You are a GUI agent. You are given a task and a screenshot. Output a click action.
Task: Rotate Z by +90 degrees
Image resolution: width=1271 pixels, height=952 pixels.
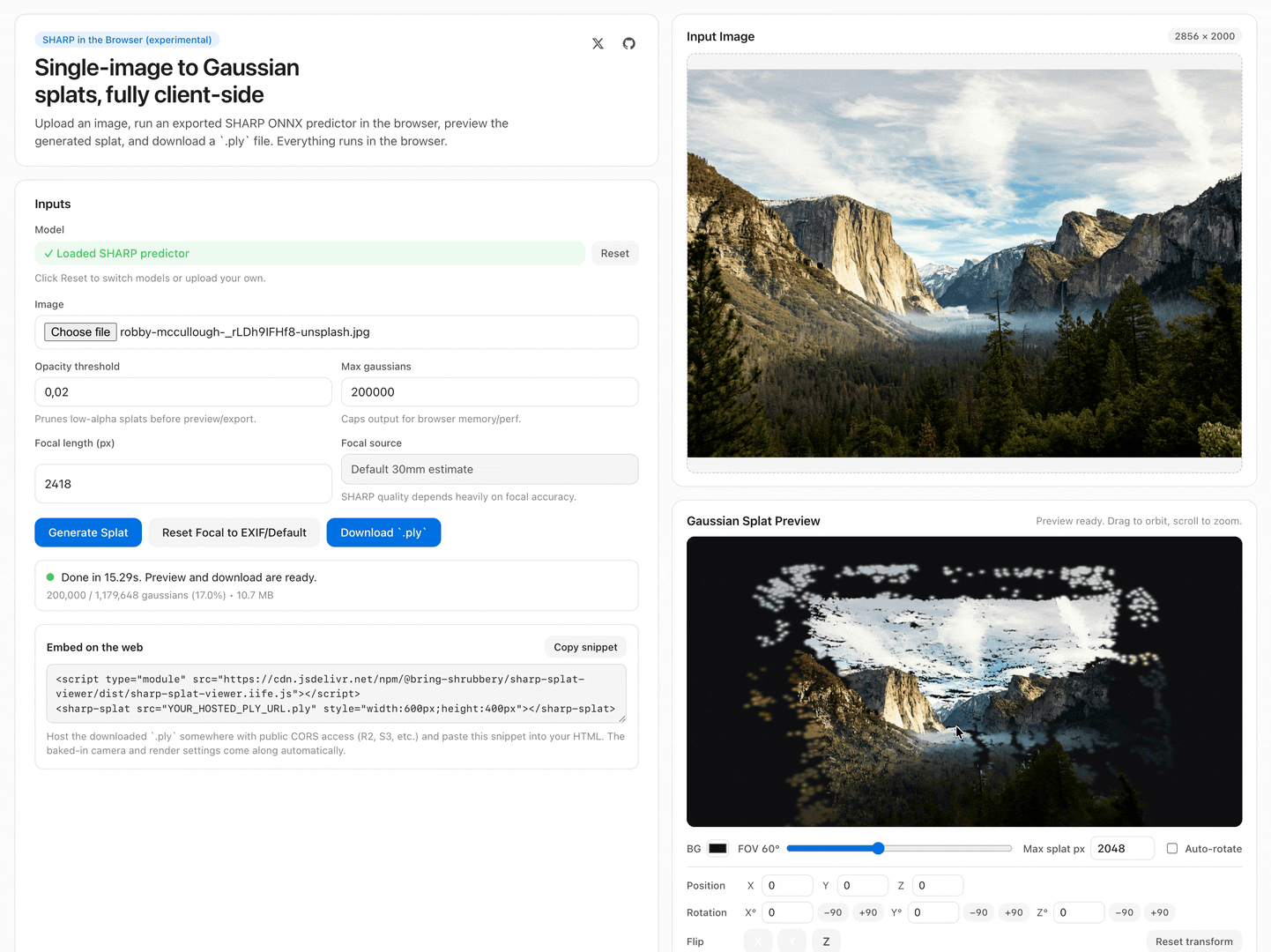click(1159, 912)
